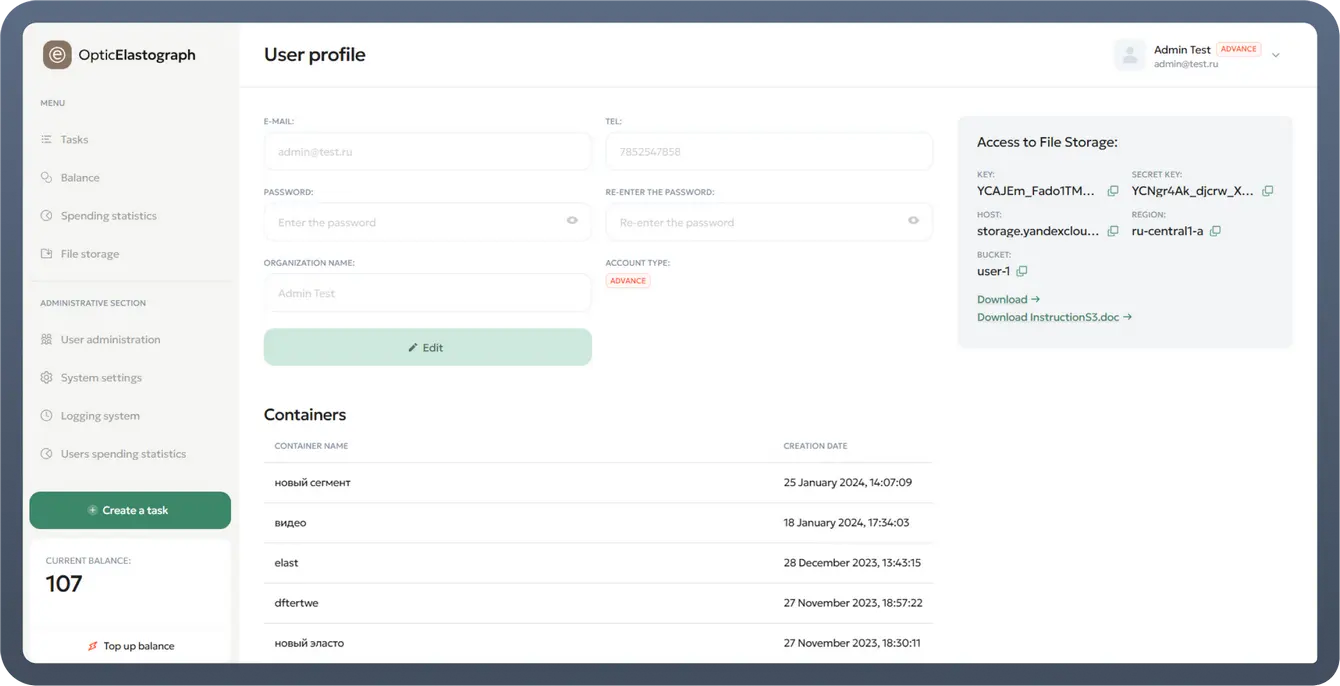Open User administration page
The image size is (1340, 686).
[110, 340]
